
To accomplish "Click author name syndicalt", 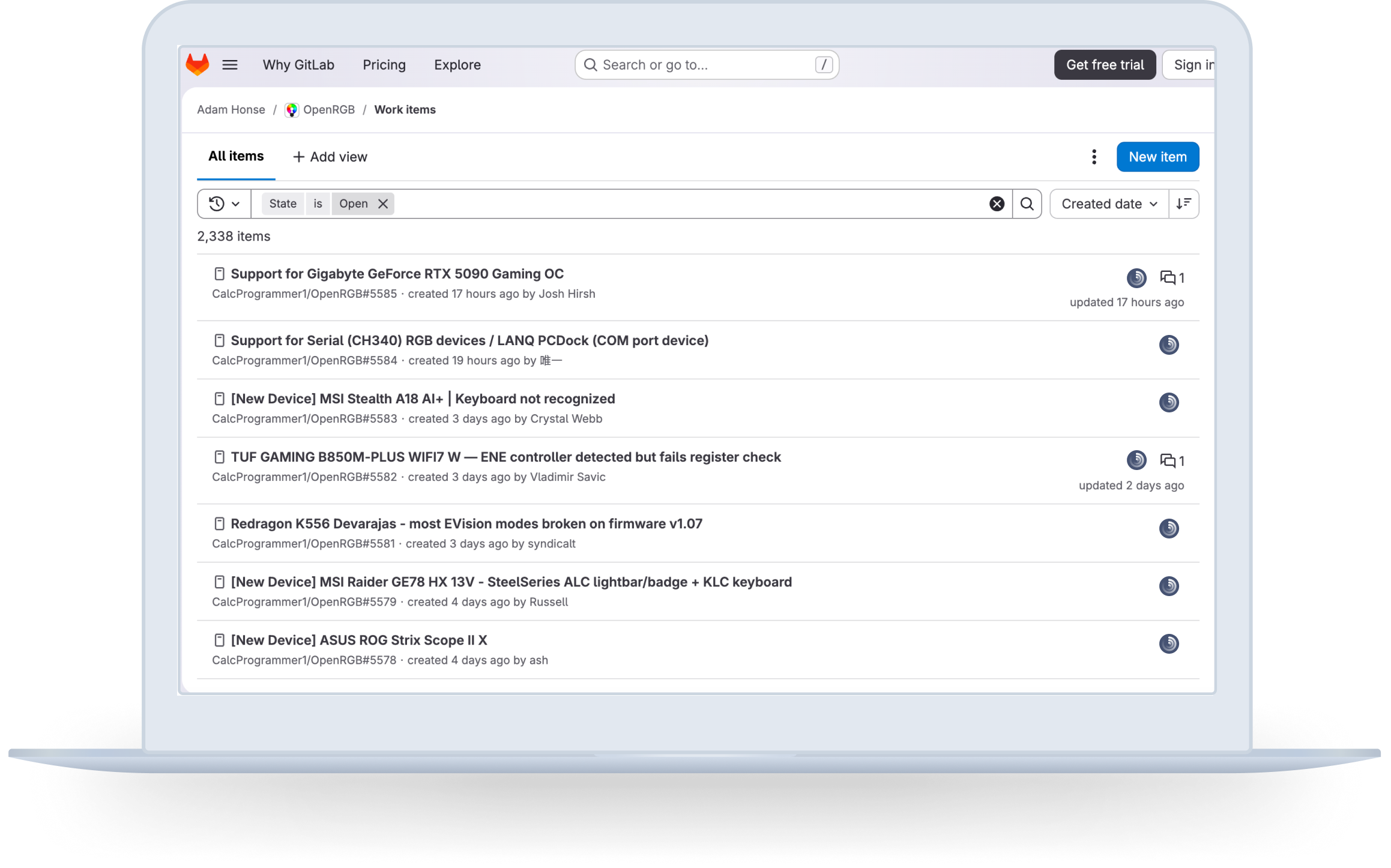I will pyautogui.click(x=551, y=544).
